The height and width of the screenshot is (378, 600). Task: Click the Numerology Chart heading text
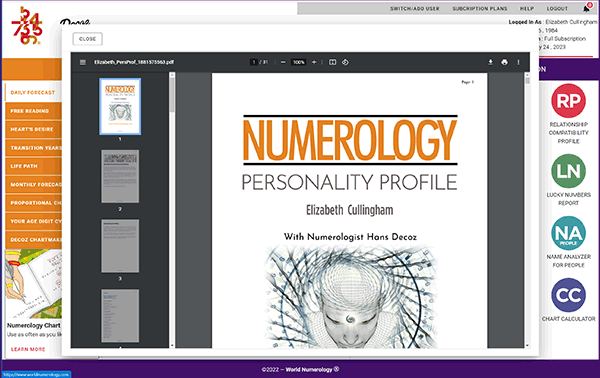point(34,325)
